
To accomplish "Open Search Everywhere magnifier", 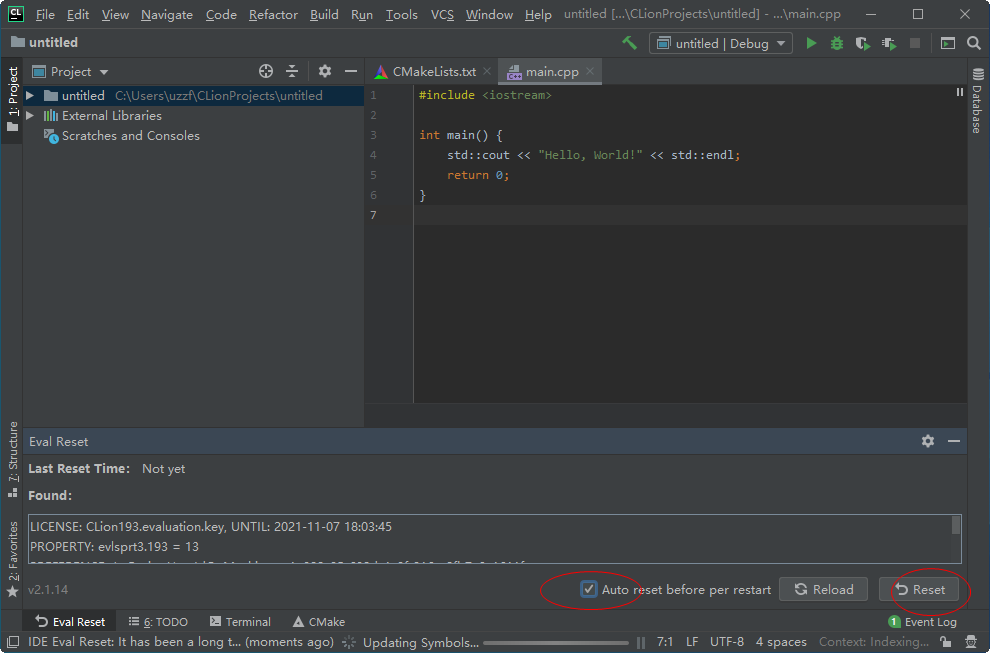I will pos(974,43).
